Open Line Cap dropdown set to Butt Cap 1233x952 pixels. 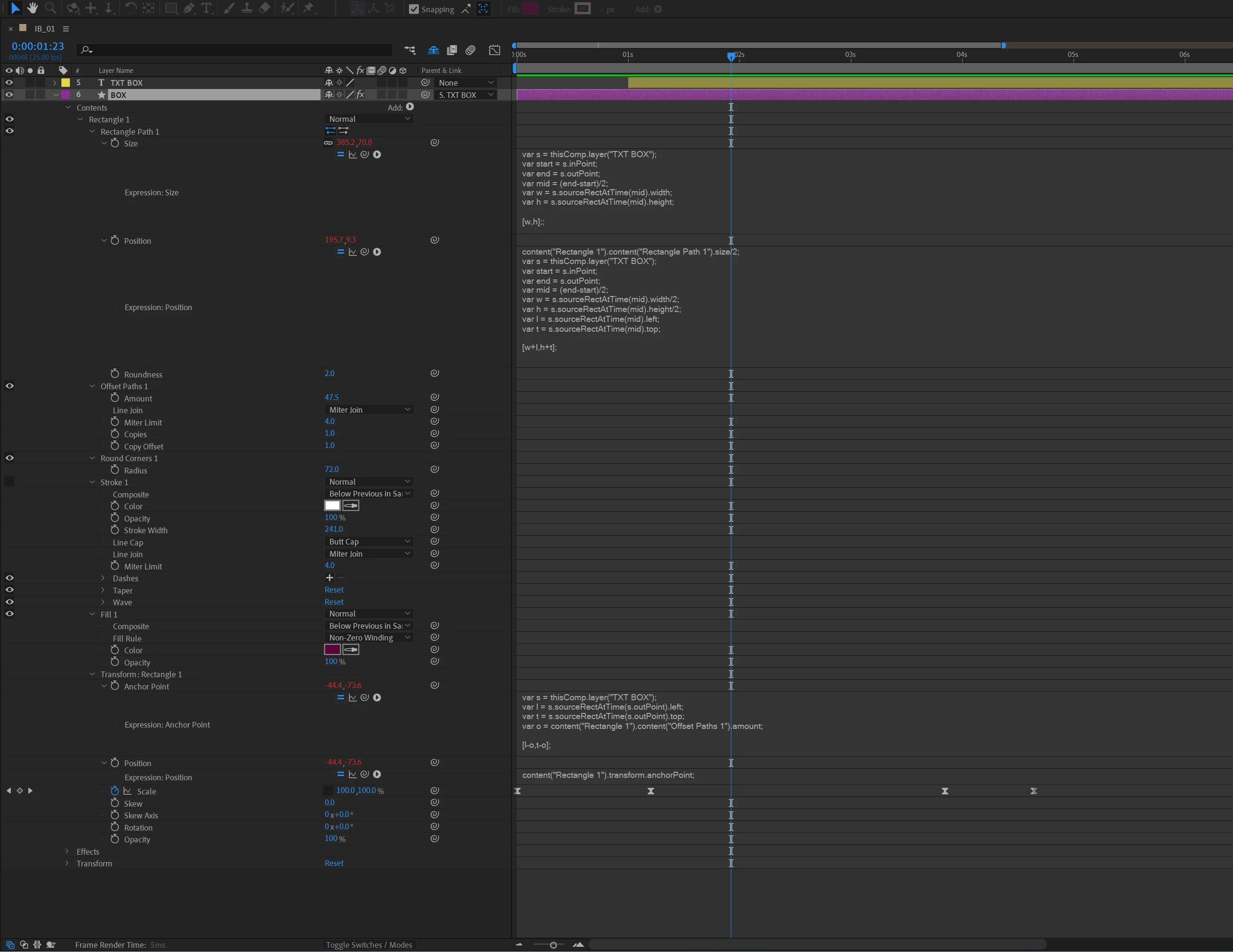coord(369,542)
